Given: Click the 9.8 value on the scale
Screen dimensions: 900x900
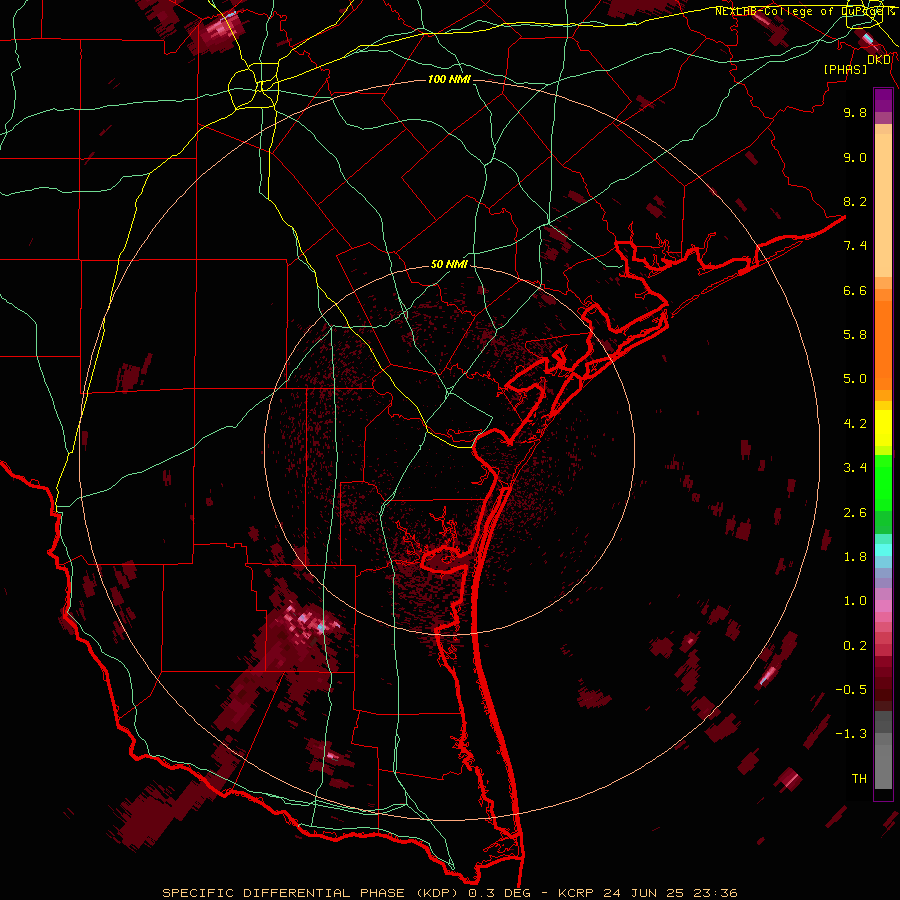Looking at the screenshot, I should [855, 112].
